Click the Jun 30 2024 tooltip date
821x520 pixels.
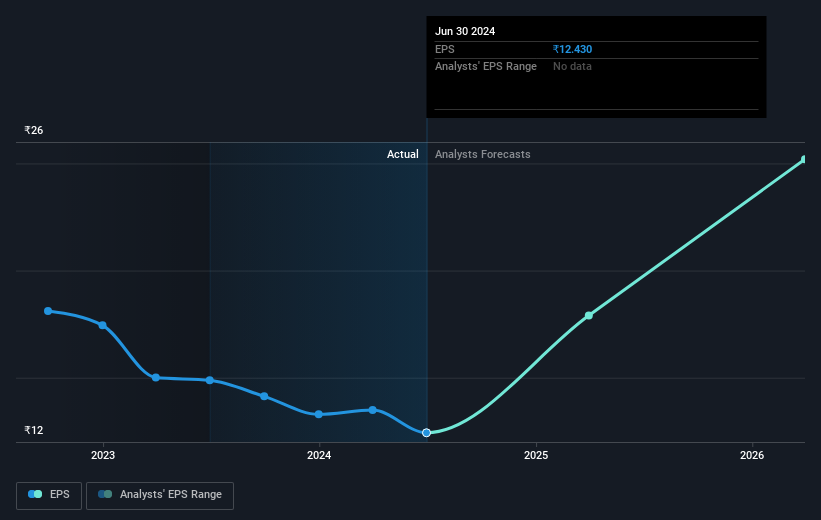point(465,31)
